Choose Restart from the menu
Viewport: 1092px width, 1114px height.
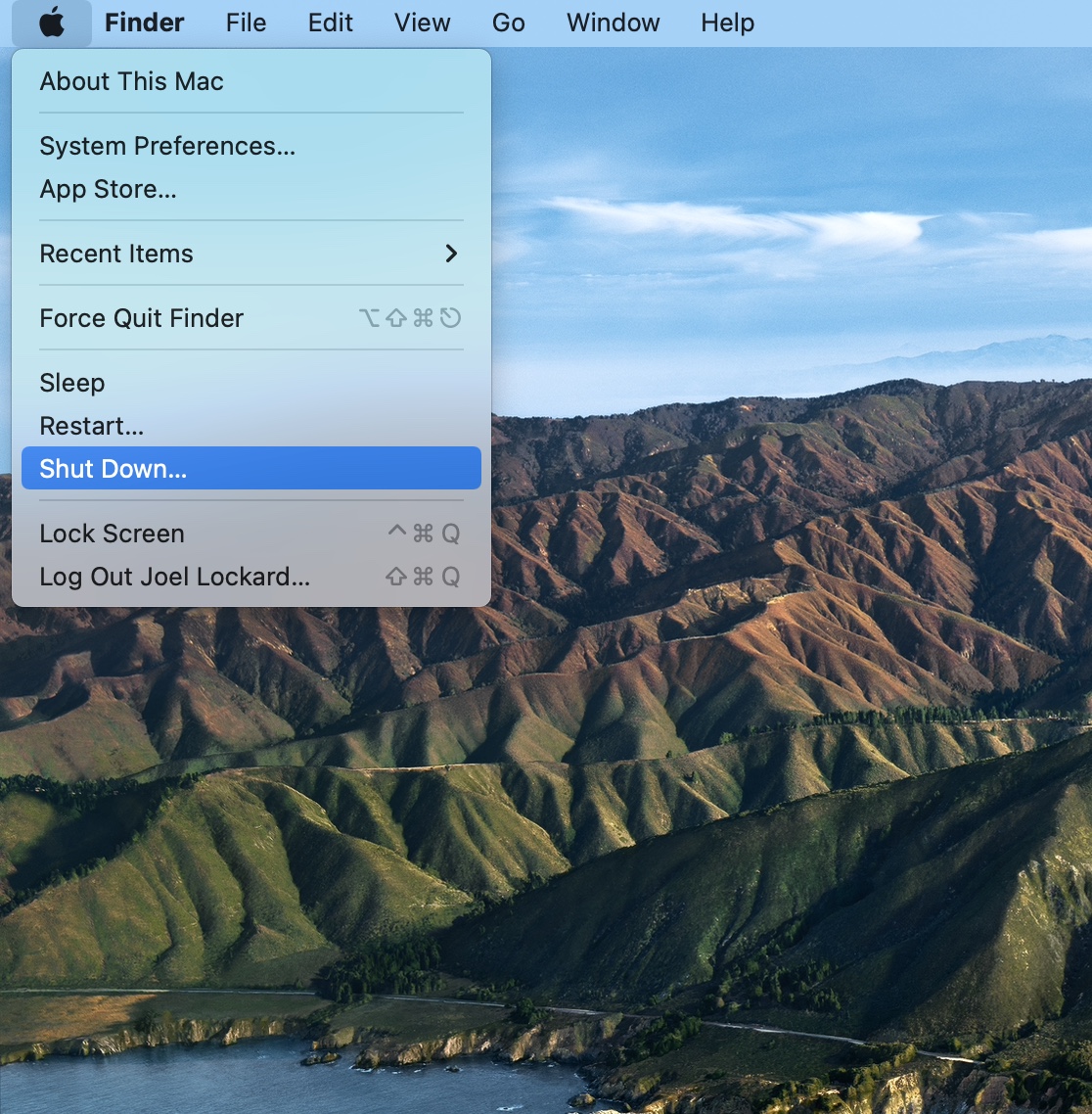coord(251,426)
